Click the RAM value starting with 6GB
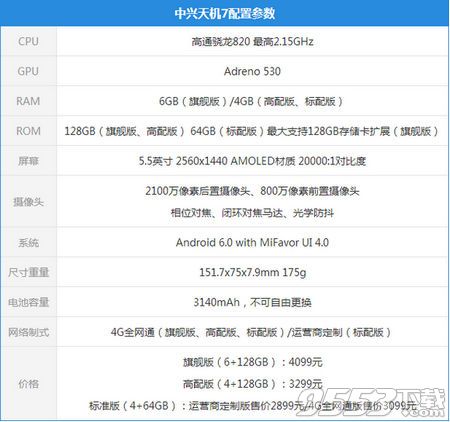Viewport: 450px width, 422px height. click(252, 101)
